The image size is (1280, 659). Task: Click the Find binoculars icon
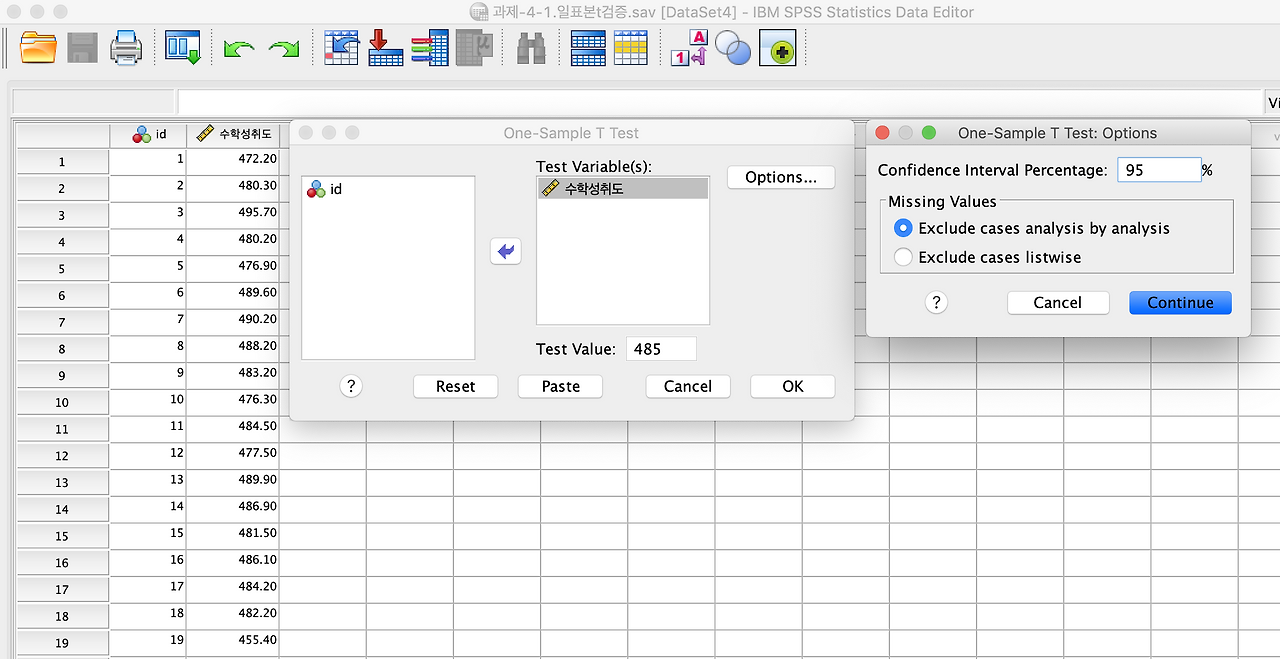tap(530, 48)
